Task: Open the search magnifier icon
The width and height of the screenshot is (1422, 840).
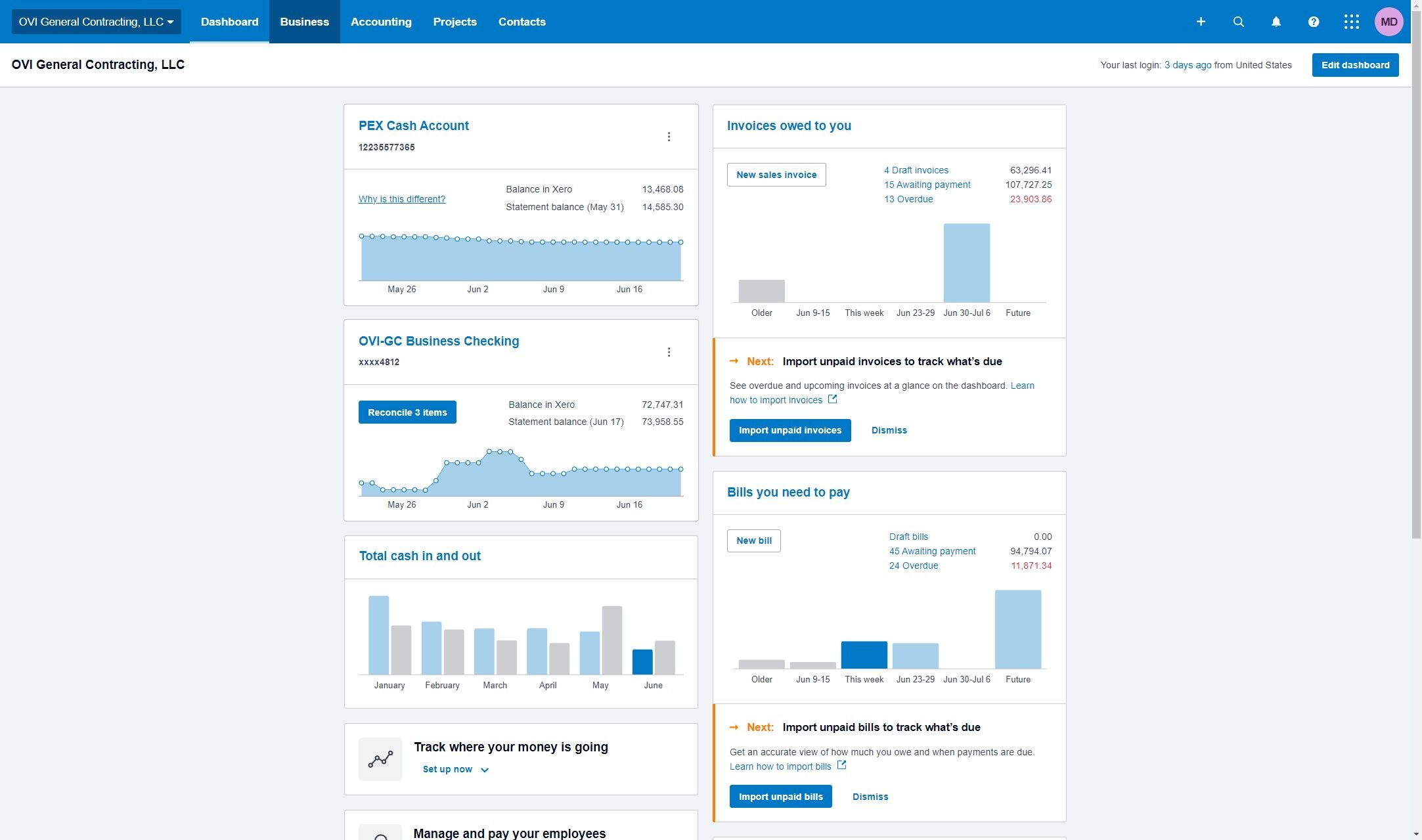Action: [x=1238, y=22]
